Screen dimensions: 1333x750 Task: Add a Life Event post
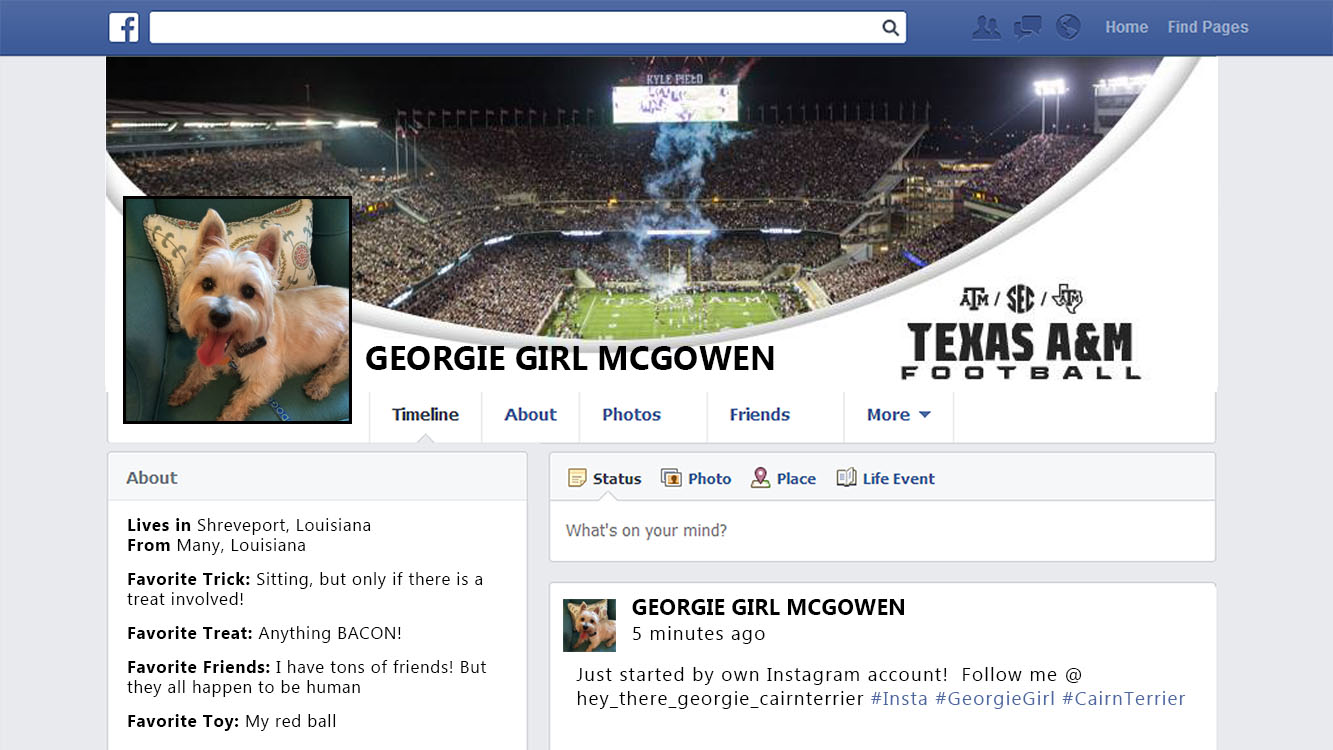[886, 478]
